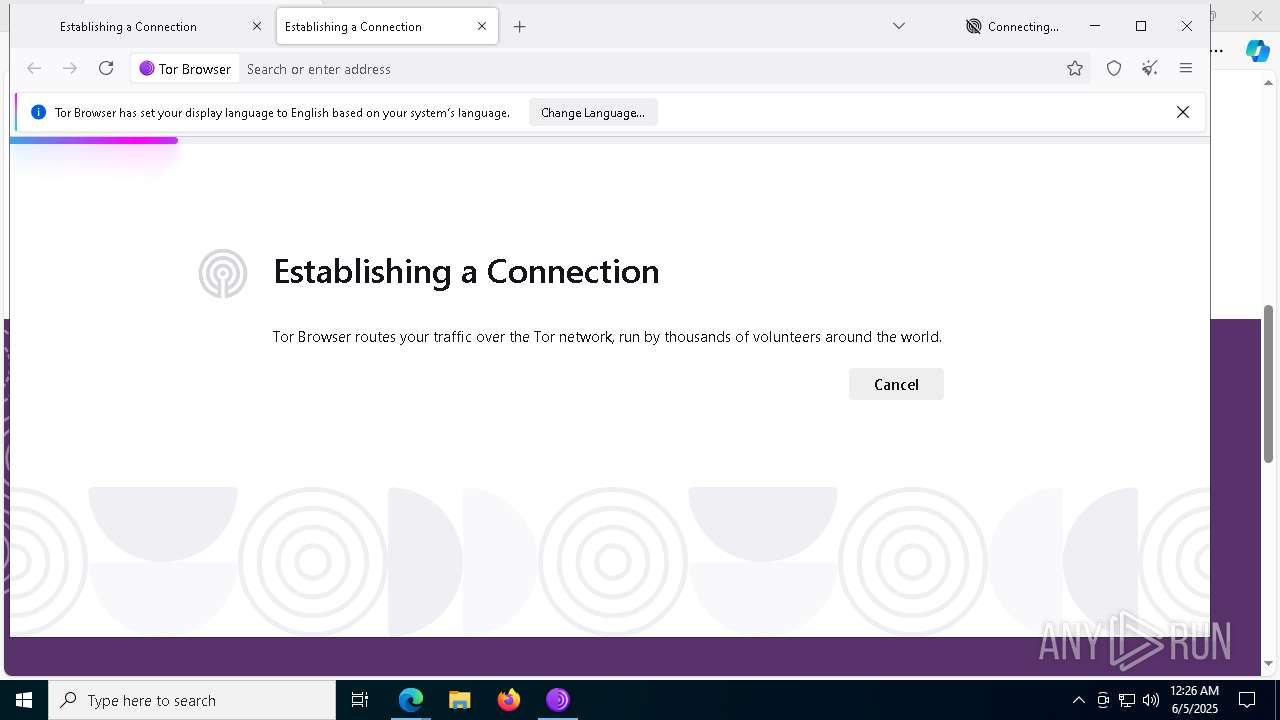The image size is (1280, 720).
Task: Open the shield security level icon
Action: coord(1114,68)
